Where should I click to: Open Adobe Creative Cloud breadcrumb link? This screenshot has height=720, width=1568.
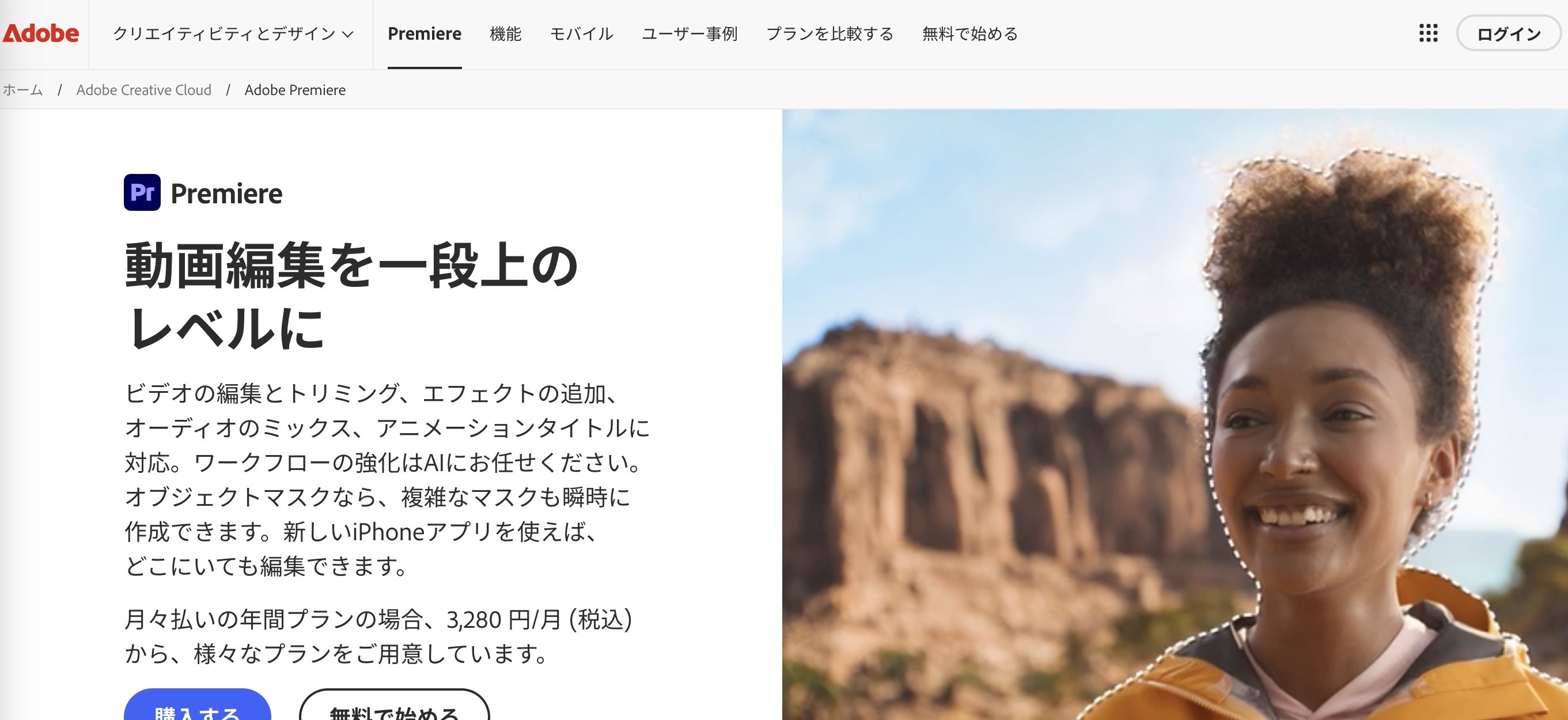click(143, 90)
